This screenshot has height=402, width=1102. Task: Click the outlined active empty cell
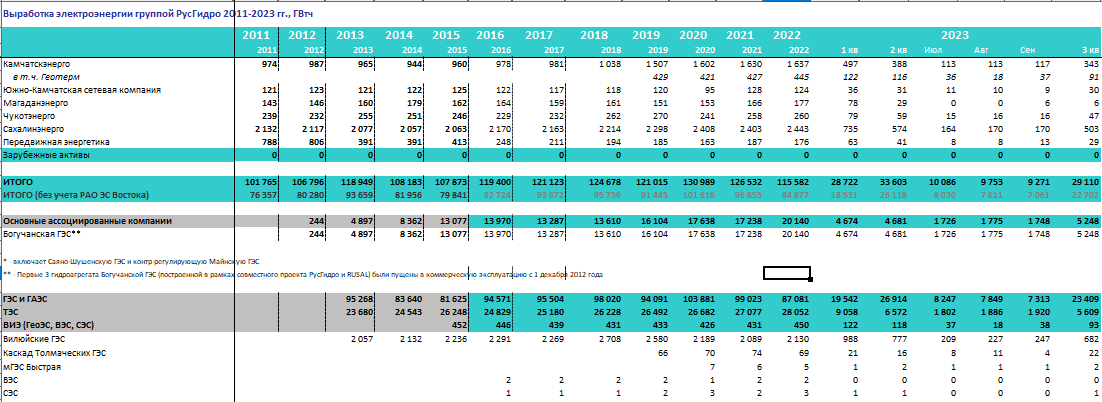coord(787,273)
